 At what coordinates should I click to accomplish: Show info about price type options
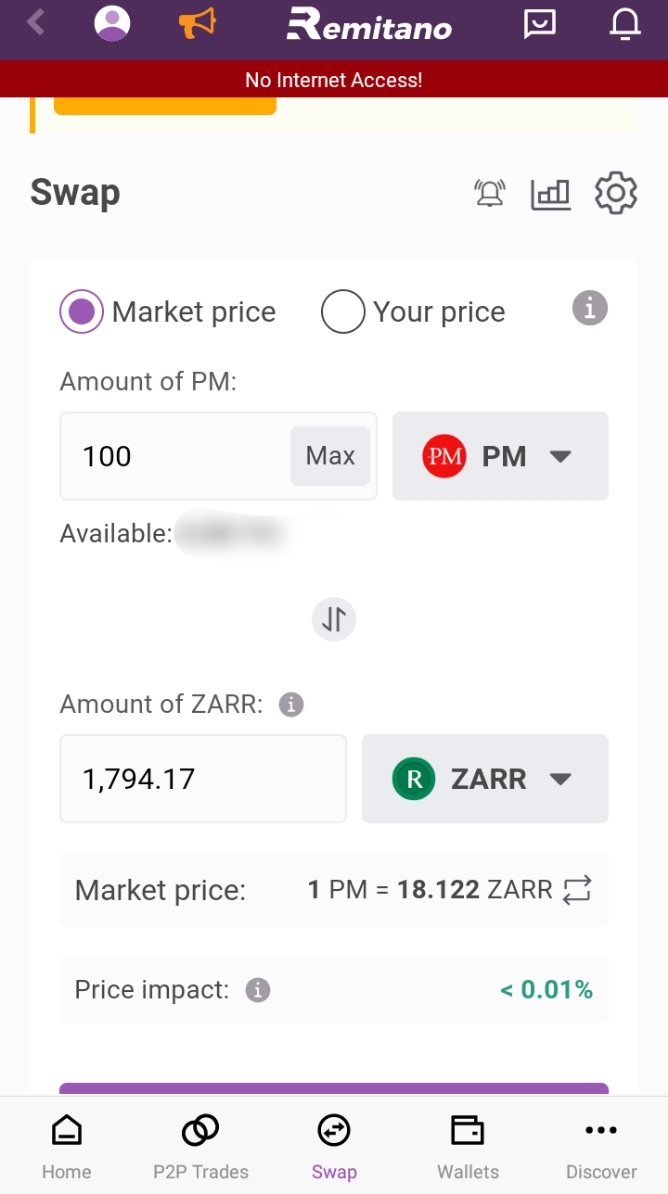tap(590, 308)
